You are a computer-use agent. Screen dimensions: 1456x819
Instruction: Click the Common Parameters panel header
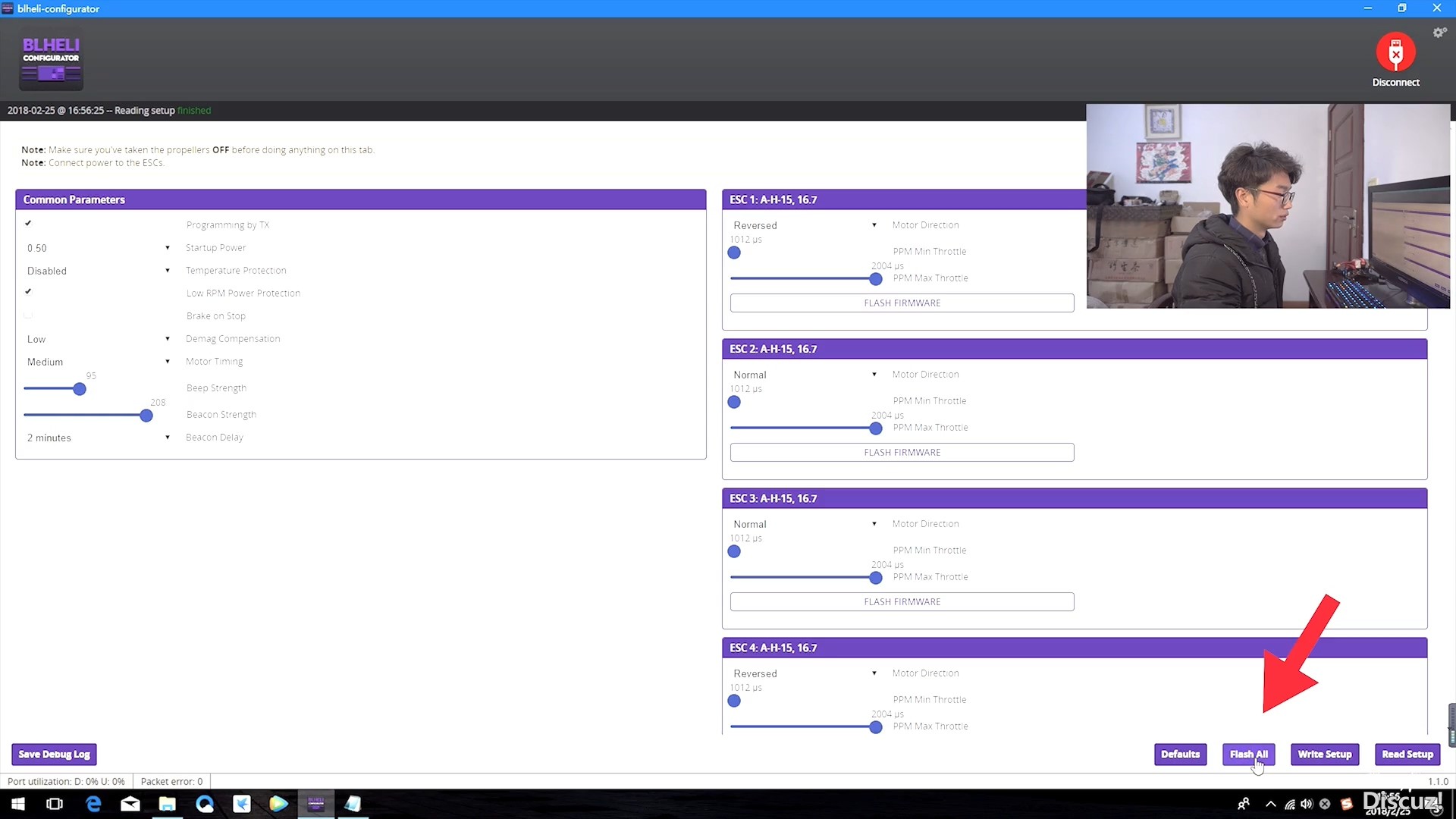361,199
